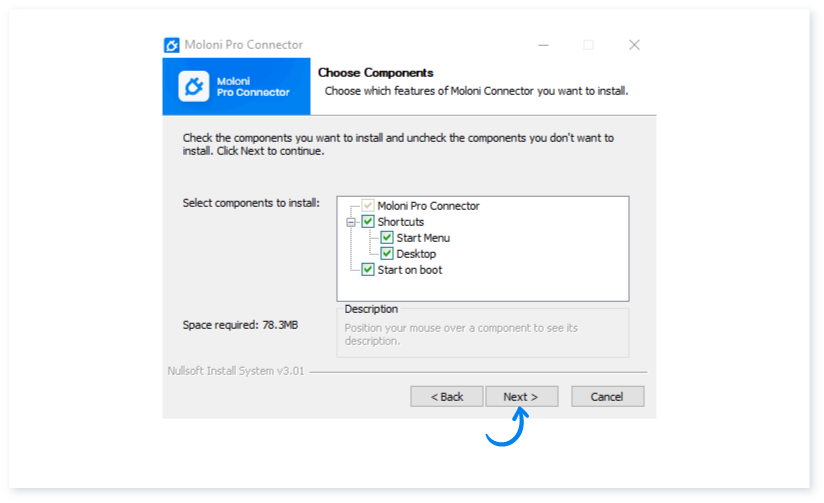This screenshot has height=503, width=824.
Task: Click the Nullsoft Install System v3.01 text
Action: (235, 371)
